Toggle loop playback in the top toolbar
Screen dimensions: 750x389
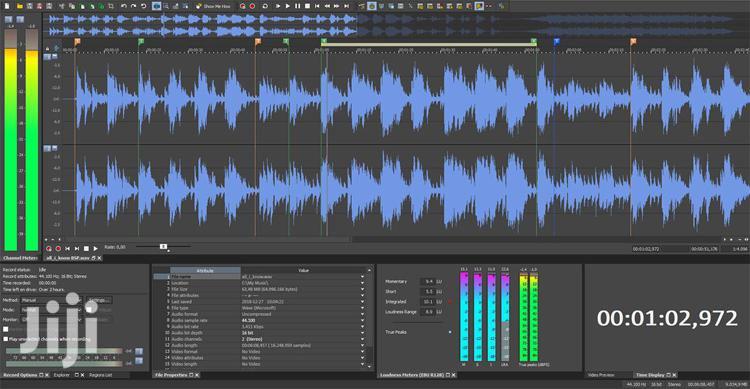point(265,6)
